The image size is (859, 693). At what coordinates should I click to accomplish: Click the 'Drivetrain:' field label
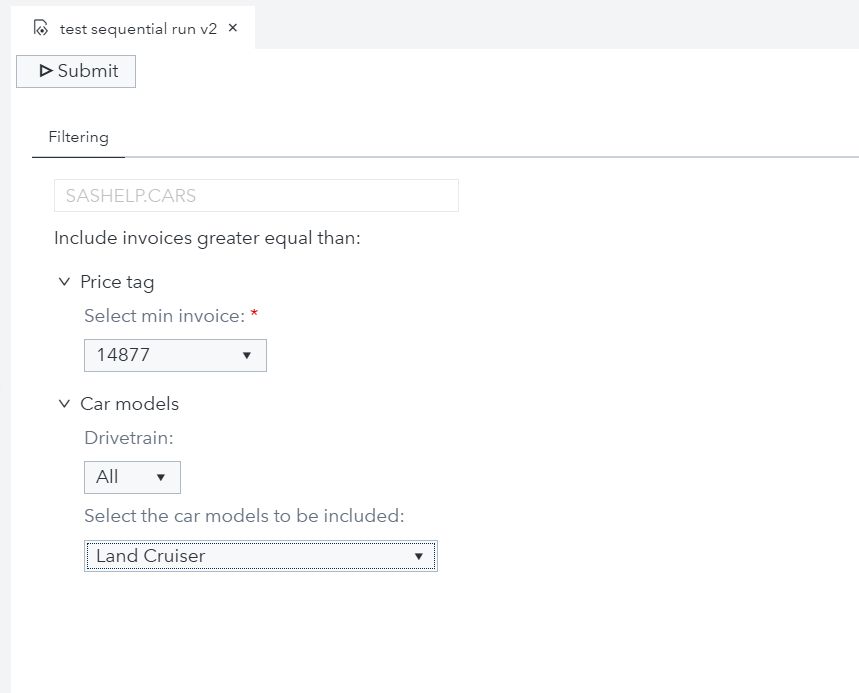pyautogui.click(x=128, y=438)
